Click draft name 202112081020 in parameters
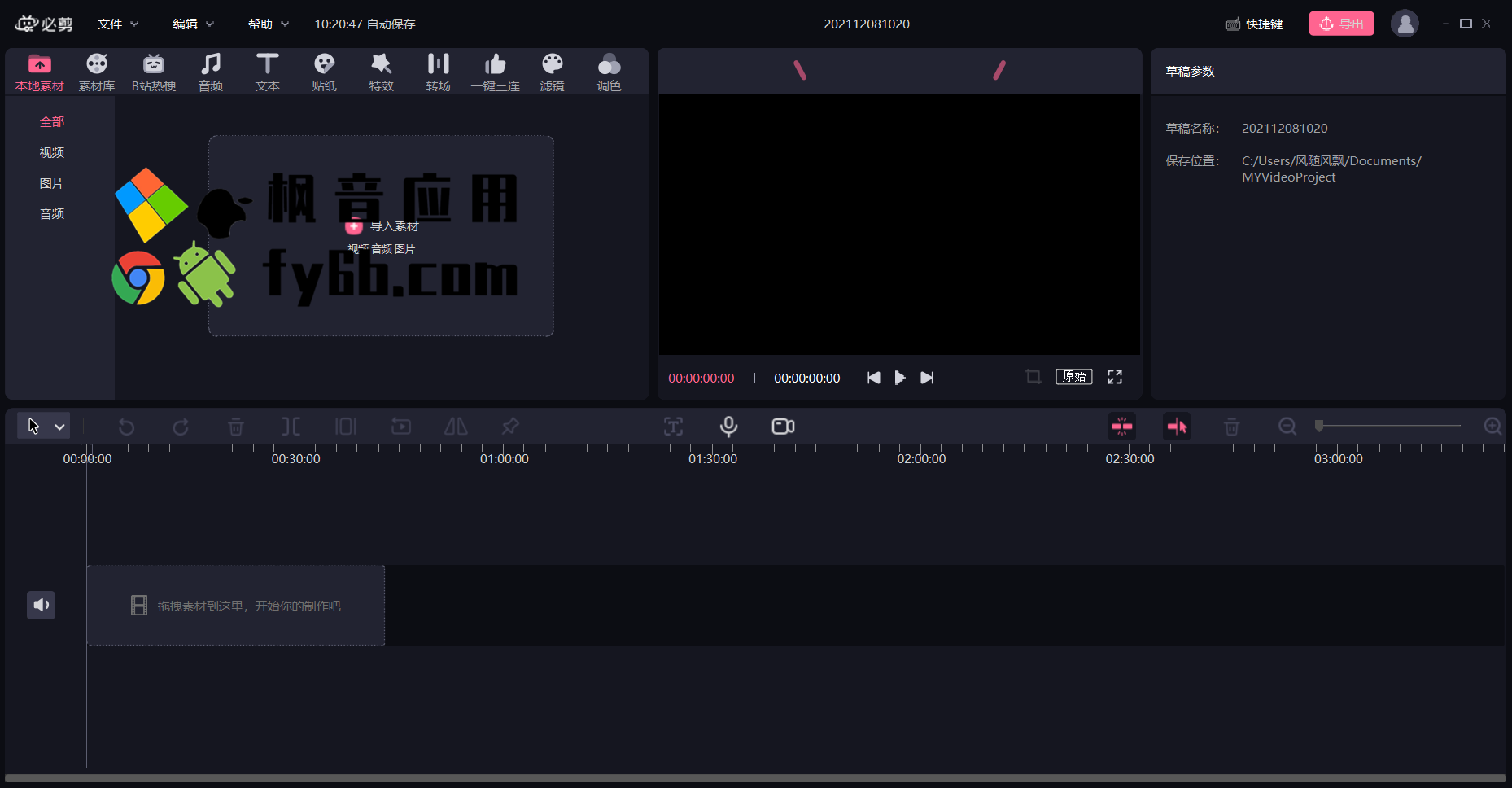Image resolution: width=1512 pixels, height=788 pixels. (x=1285, y=128)
